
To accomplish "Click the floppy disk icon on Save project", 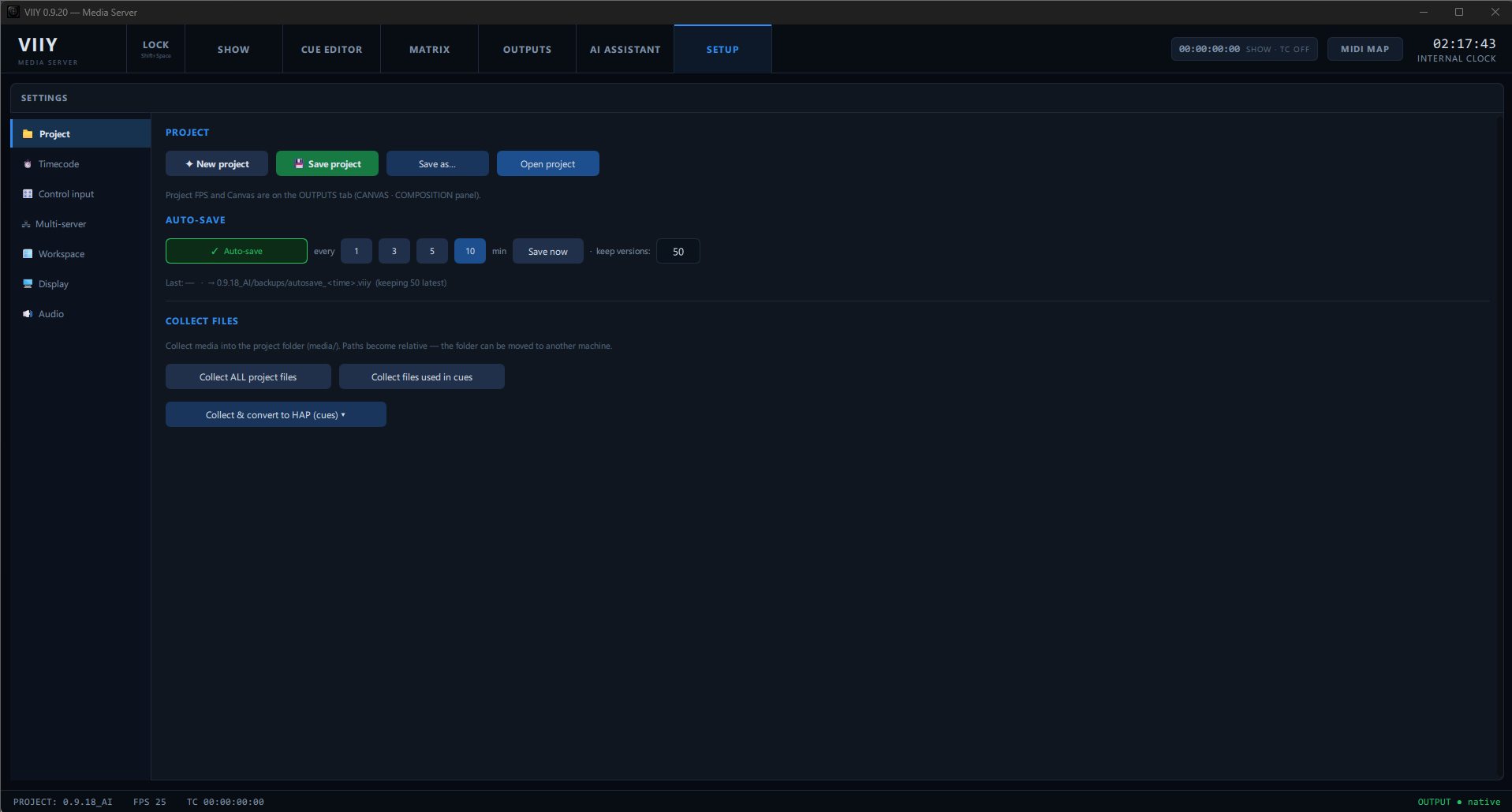I will [x=299, y=164].
